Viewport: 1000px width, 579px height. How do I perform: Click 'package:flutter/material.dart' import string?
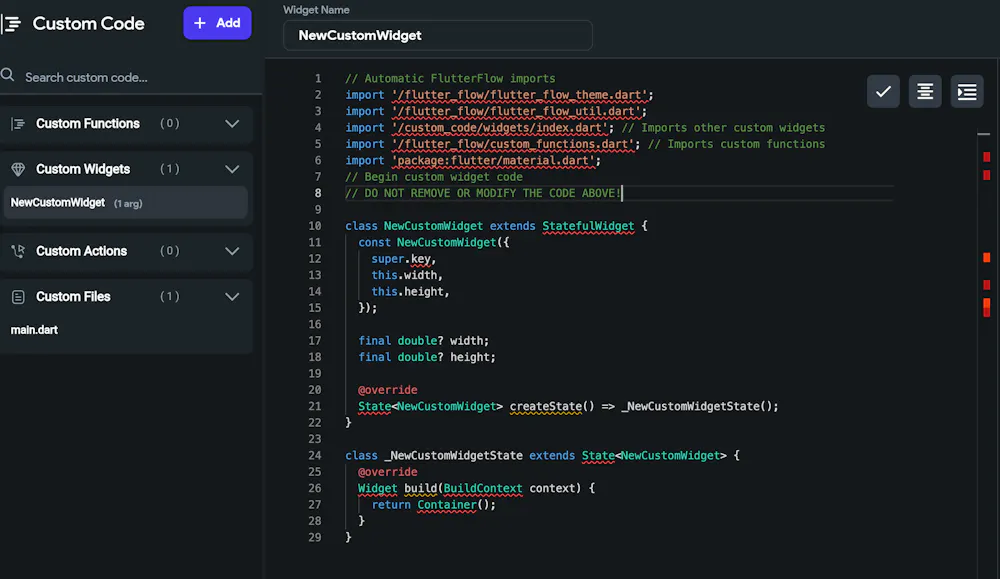tap(494, 161)
